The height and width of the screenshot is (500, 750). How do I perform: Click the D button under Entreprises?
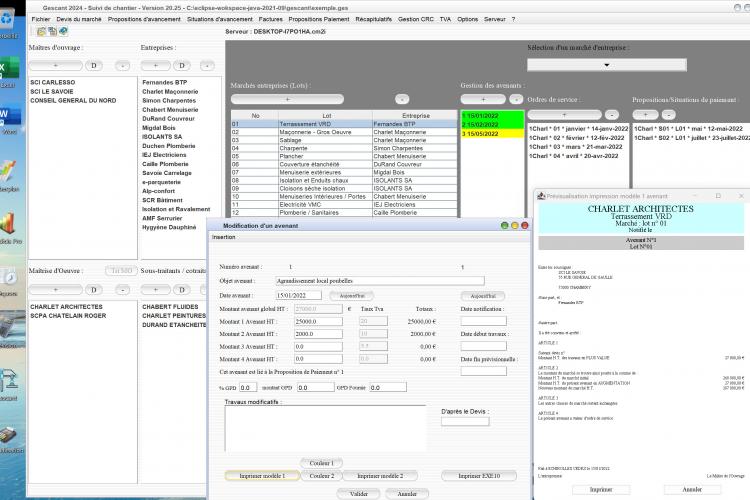(182, 66)
